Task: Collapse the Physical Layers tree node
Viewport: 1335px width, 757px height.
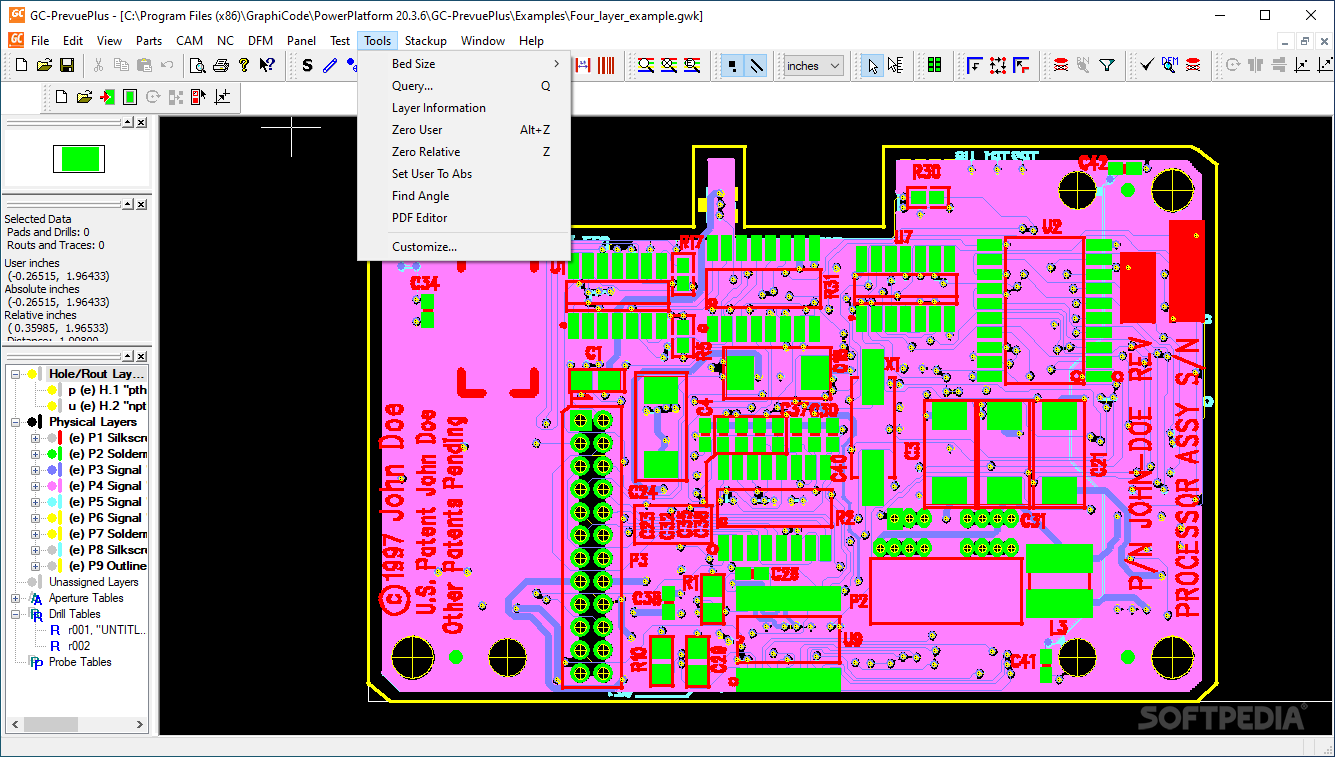Action: click(15, 422)
